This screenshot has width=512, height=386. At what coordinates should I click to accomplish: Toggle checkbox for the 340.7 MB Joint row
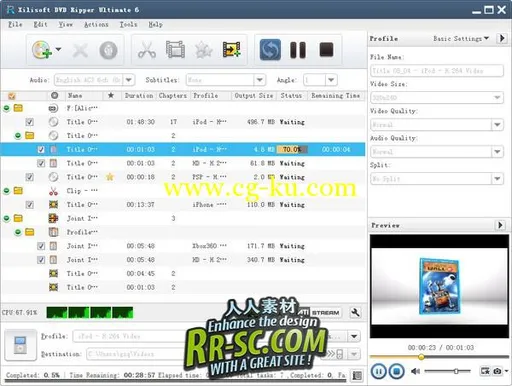point(41,260)
